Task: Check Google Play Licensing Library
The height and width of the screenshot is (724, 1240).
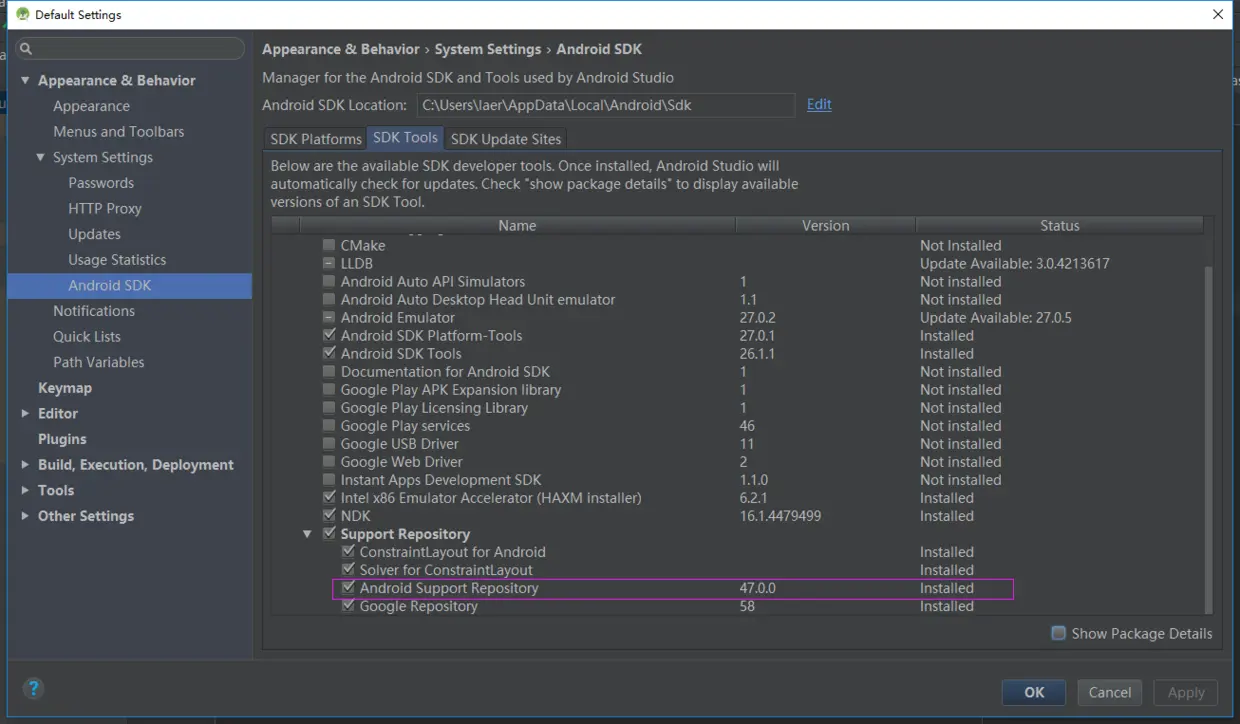Action: coord(329,407)
